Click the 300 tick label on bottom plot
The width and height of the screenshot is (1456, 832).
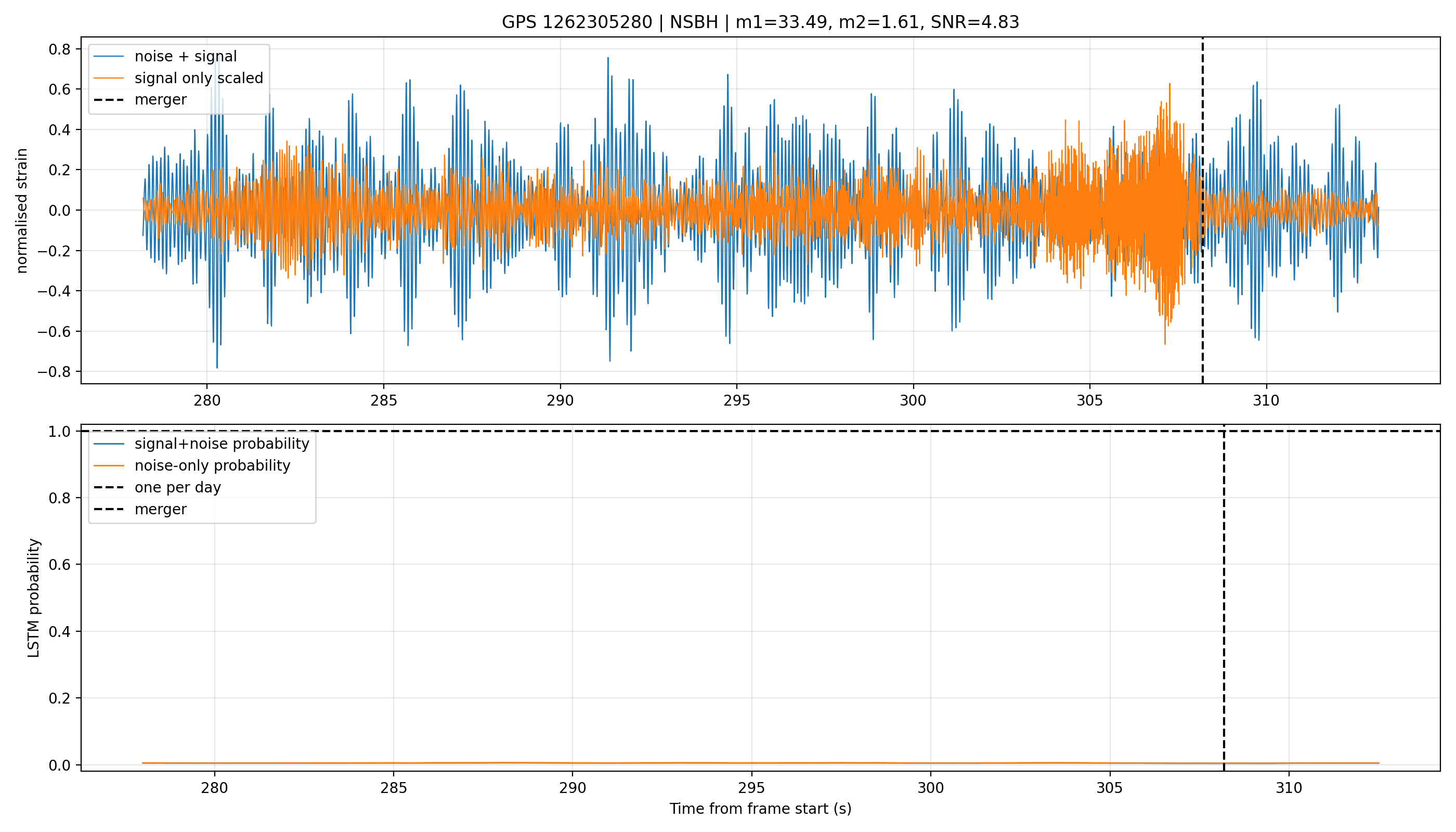[930, 788]
